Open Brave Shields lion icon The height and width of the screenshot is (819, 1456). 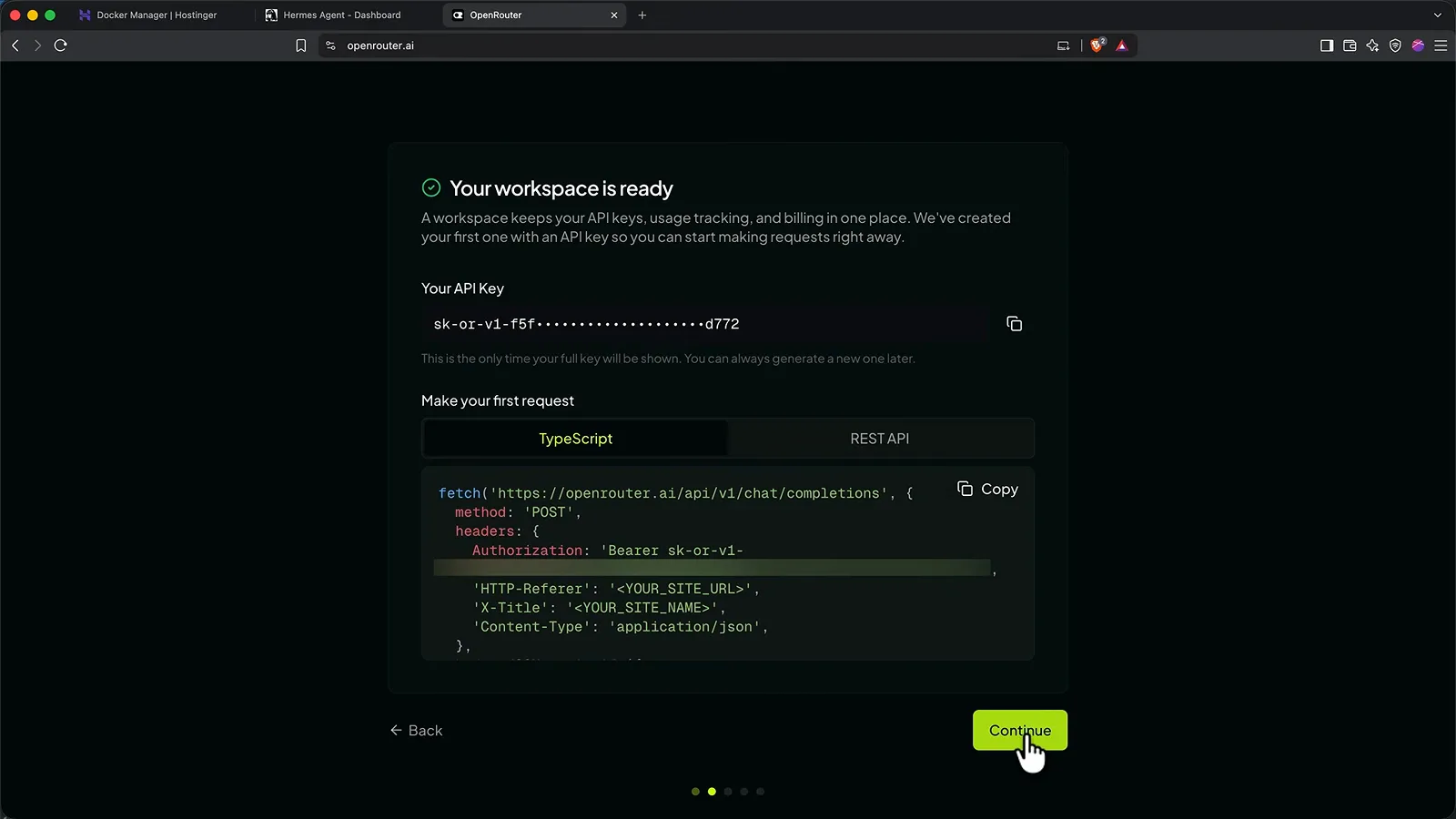[x=1097, y=45]
